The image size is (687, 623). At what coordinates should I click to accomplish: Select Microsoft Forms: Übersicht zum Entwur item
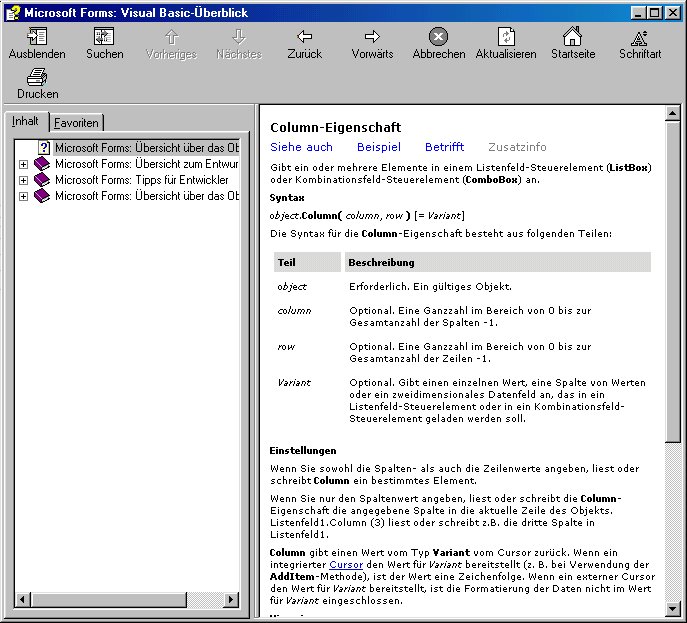147,164
